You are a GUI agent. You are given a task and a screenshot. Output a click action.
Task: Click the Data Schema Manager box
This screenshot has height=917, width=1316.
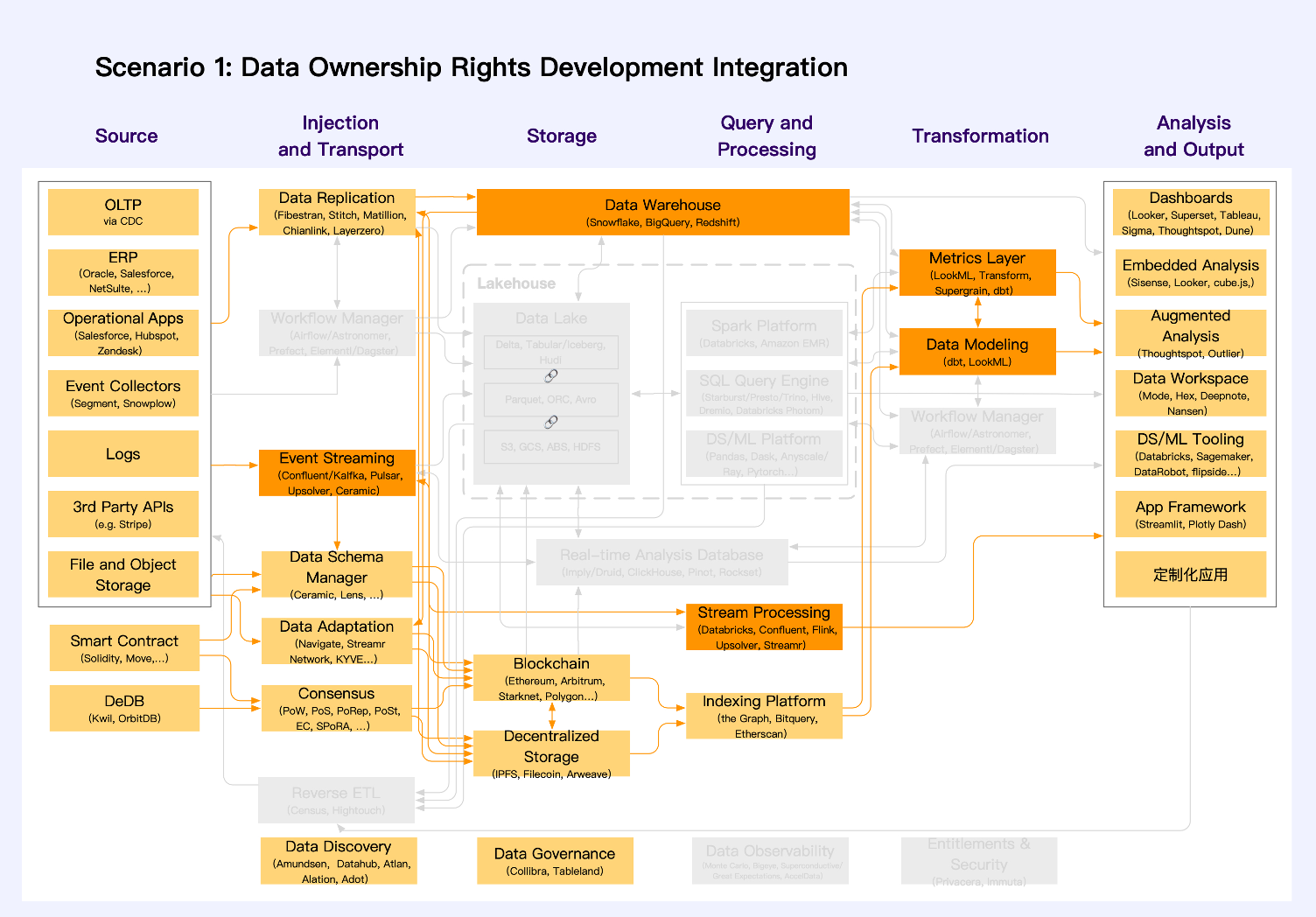(x=337, y=575)
